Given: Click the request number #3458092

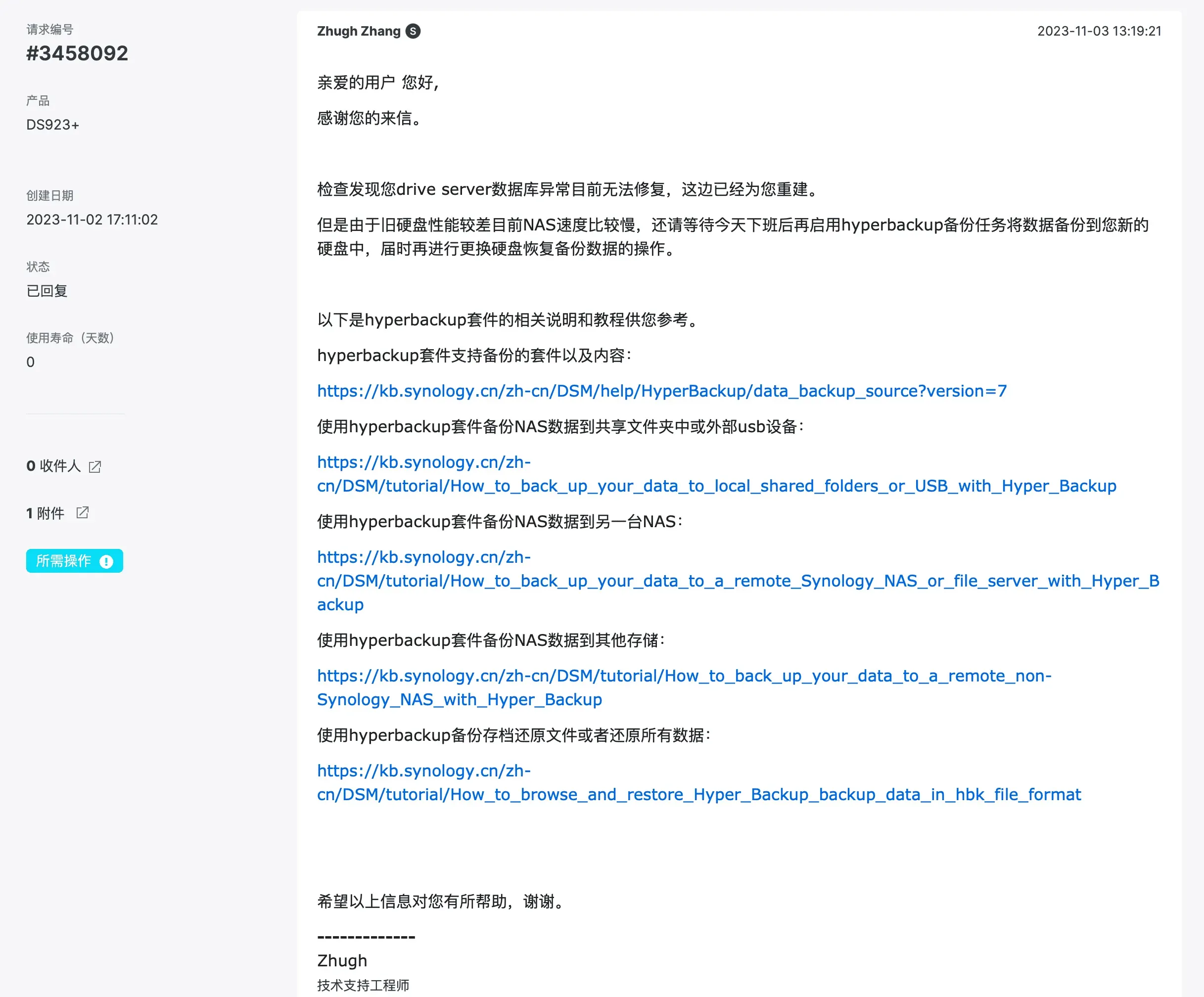Looking at the screenshot, I should click(x=77, y=53).
